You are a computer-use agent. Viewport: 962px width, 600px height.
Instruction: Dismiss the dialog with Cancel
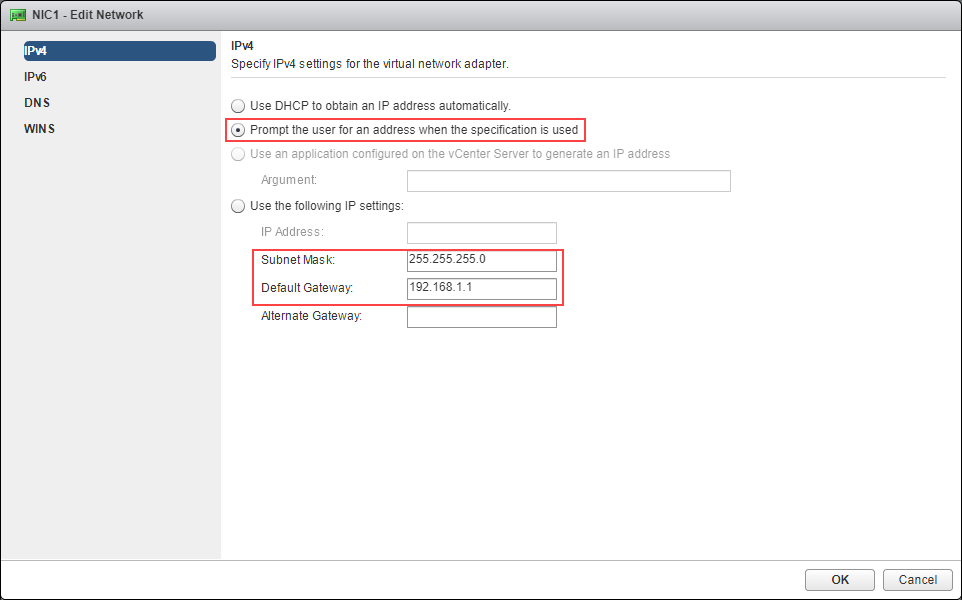[918, 580]
